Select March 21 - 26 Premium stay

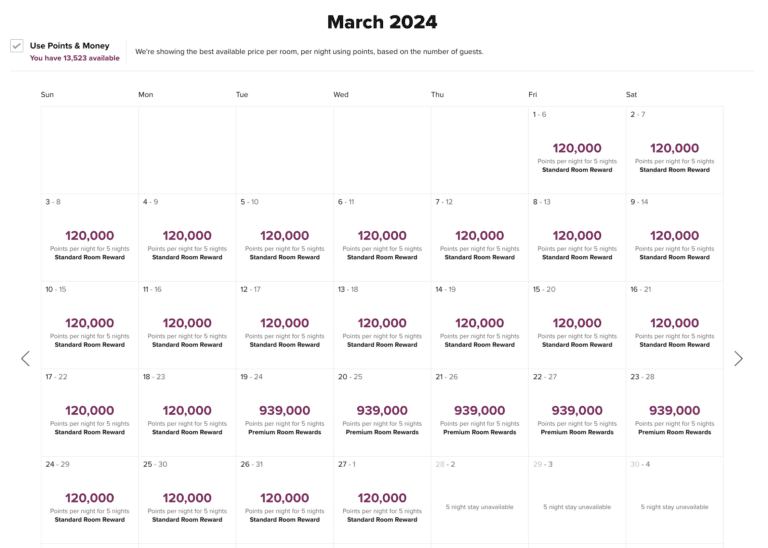(479, 411)
